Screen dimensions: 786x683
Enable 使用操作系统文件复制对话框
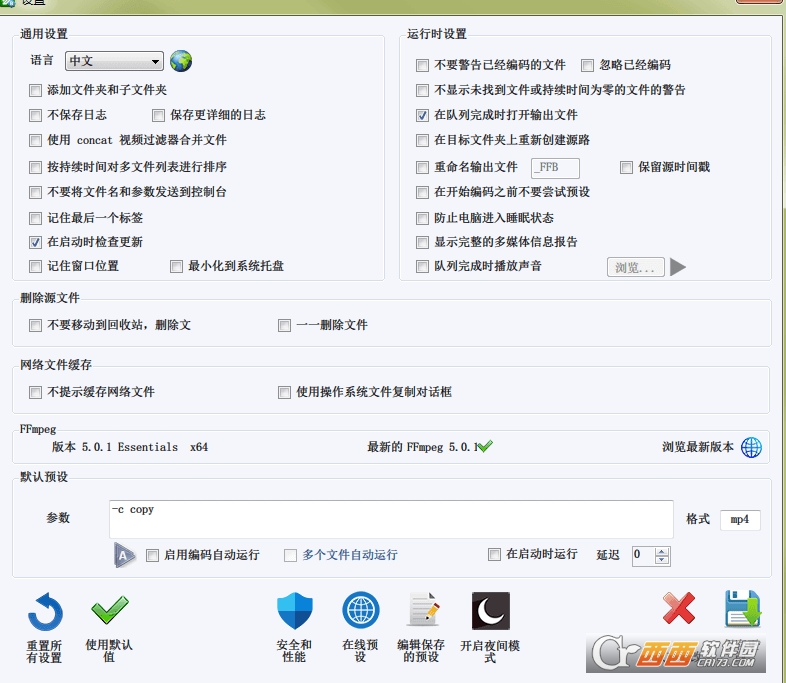284,392
